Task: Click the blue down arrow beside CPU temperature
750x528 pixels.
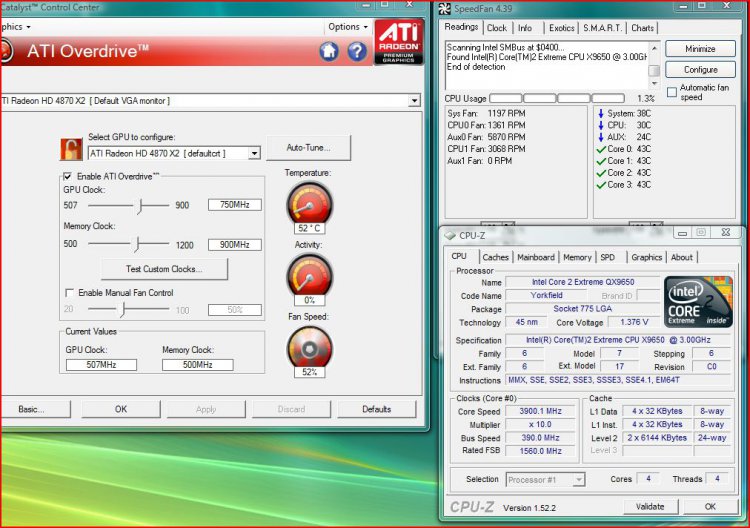Action: click(601, 125)
